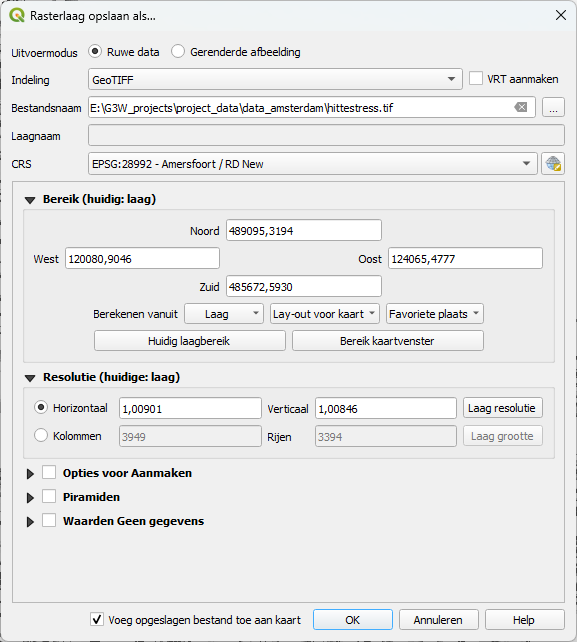
Task: Collapse the Bereik section
Action: coord(30,200)
